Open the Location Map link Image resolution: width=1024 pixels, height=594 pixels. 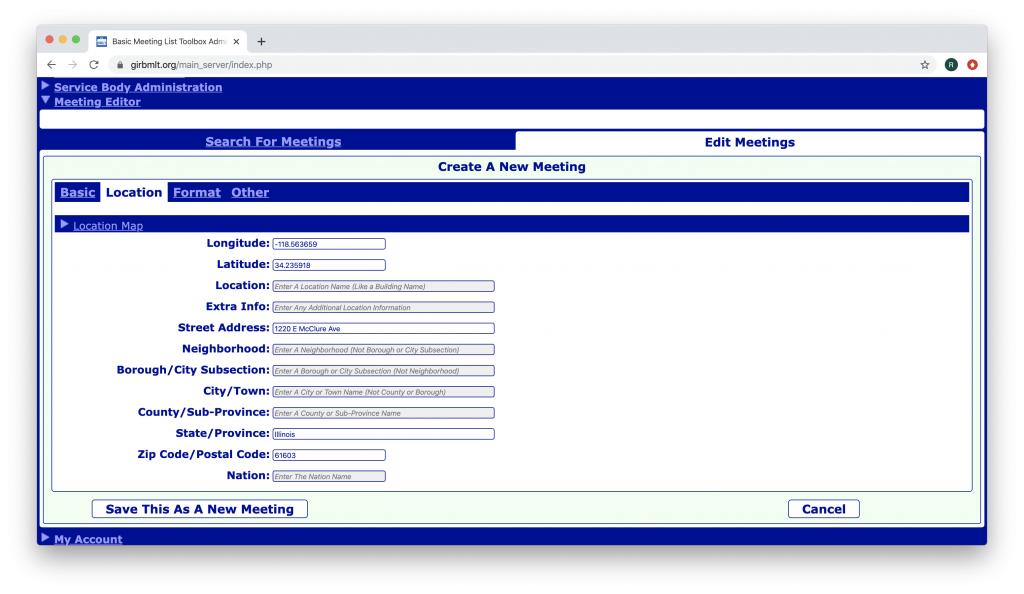(x=108, y=226)
